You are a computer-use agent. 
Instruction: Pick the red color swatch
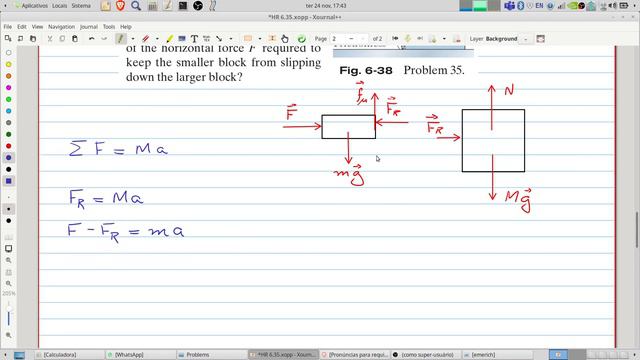pyautogui.click(x=9, y=146)
